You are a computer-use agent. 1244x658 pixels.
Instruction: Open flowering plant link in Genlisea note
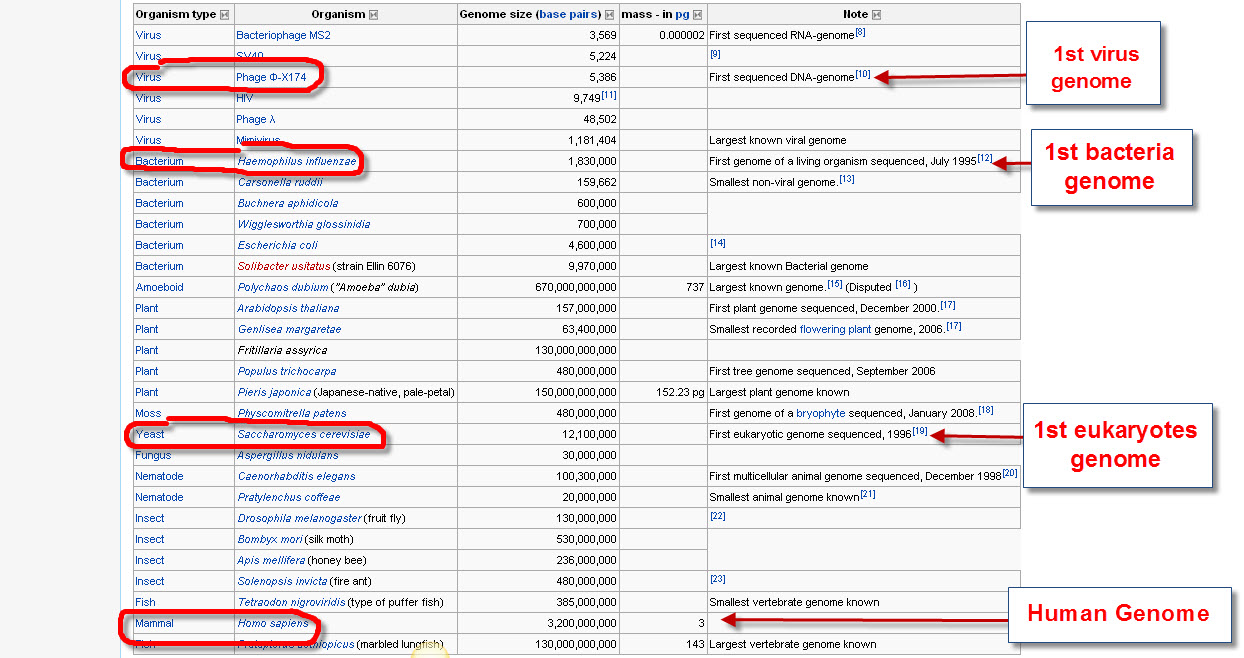pos(835,329)
